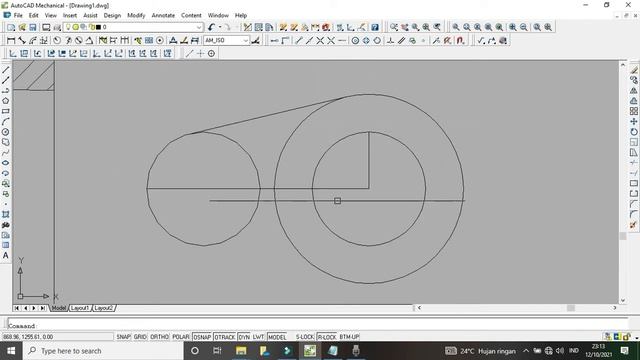Click R-LOCK in the status bar

pos(327,337)
